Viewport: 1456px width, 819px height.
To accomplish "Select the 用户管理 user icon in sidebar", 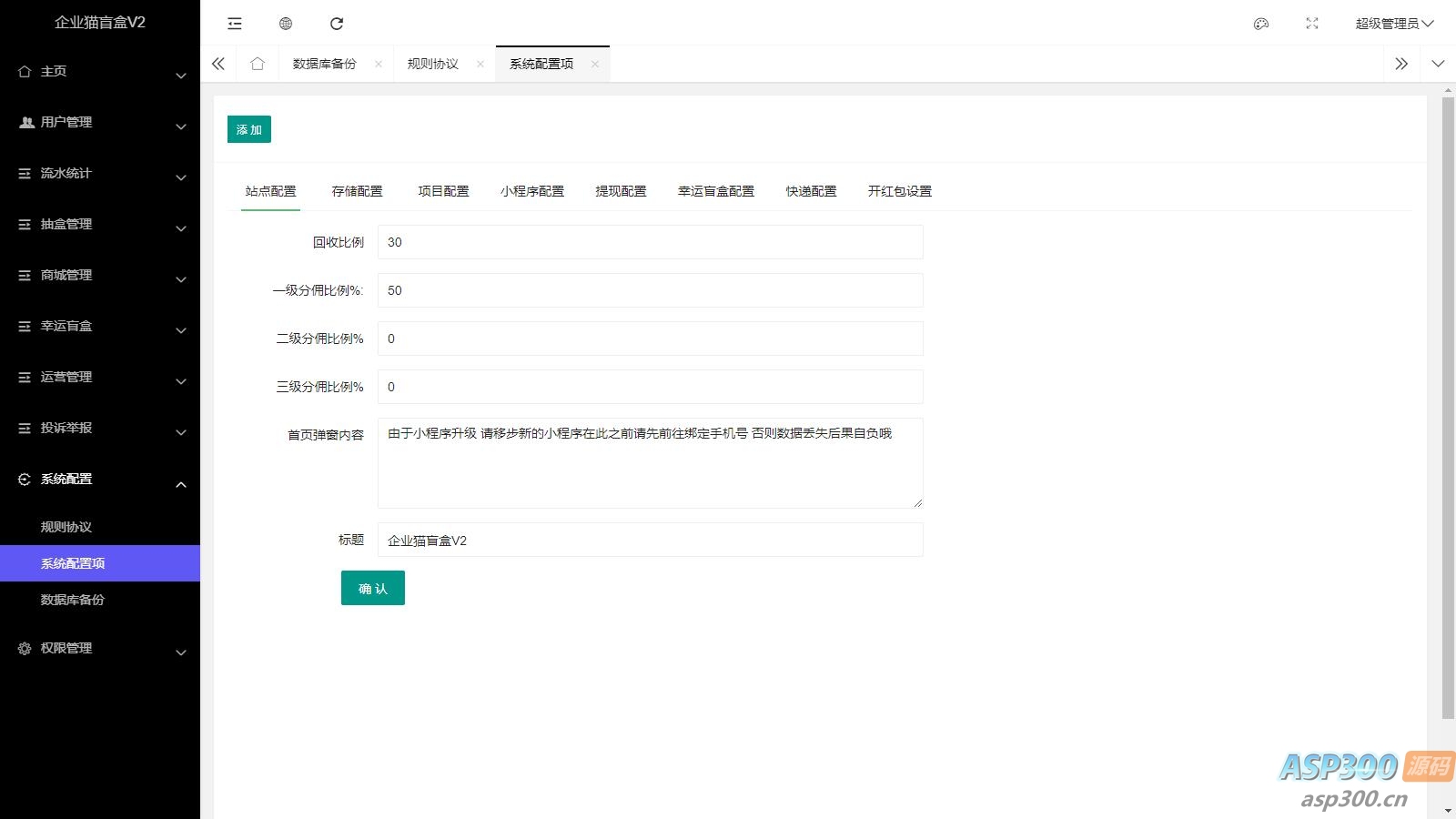I will [25, 122].
